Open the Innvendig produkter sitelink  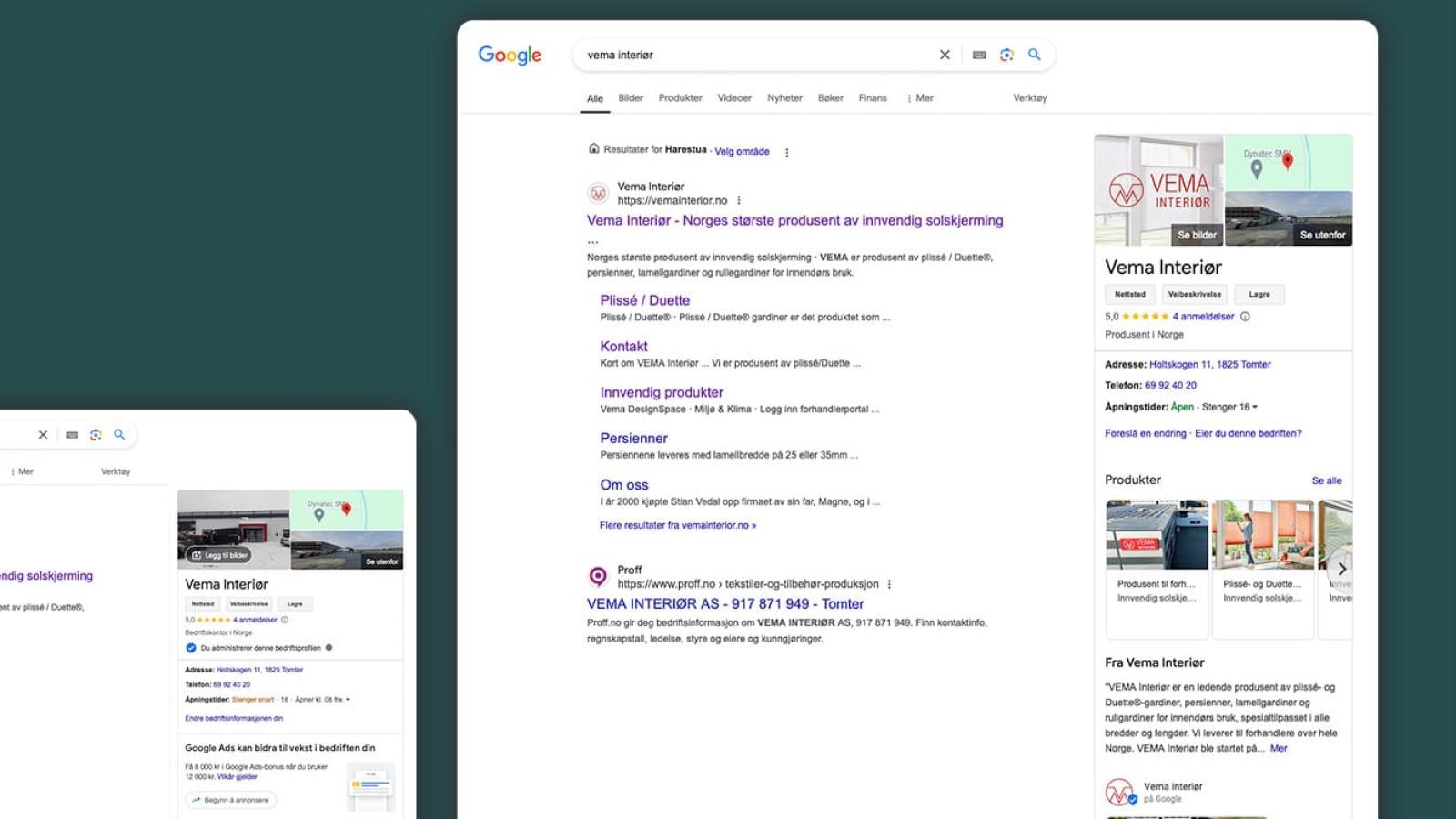click(x=662, y=392)
